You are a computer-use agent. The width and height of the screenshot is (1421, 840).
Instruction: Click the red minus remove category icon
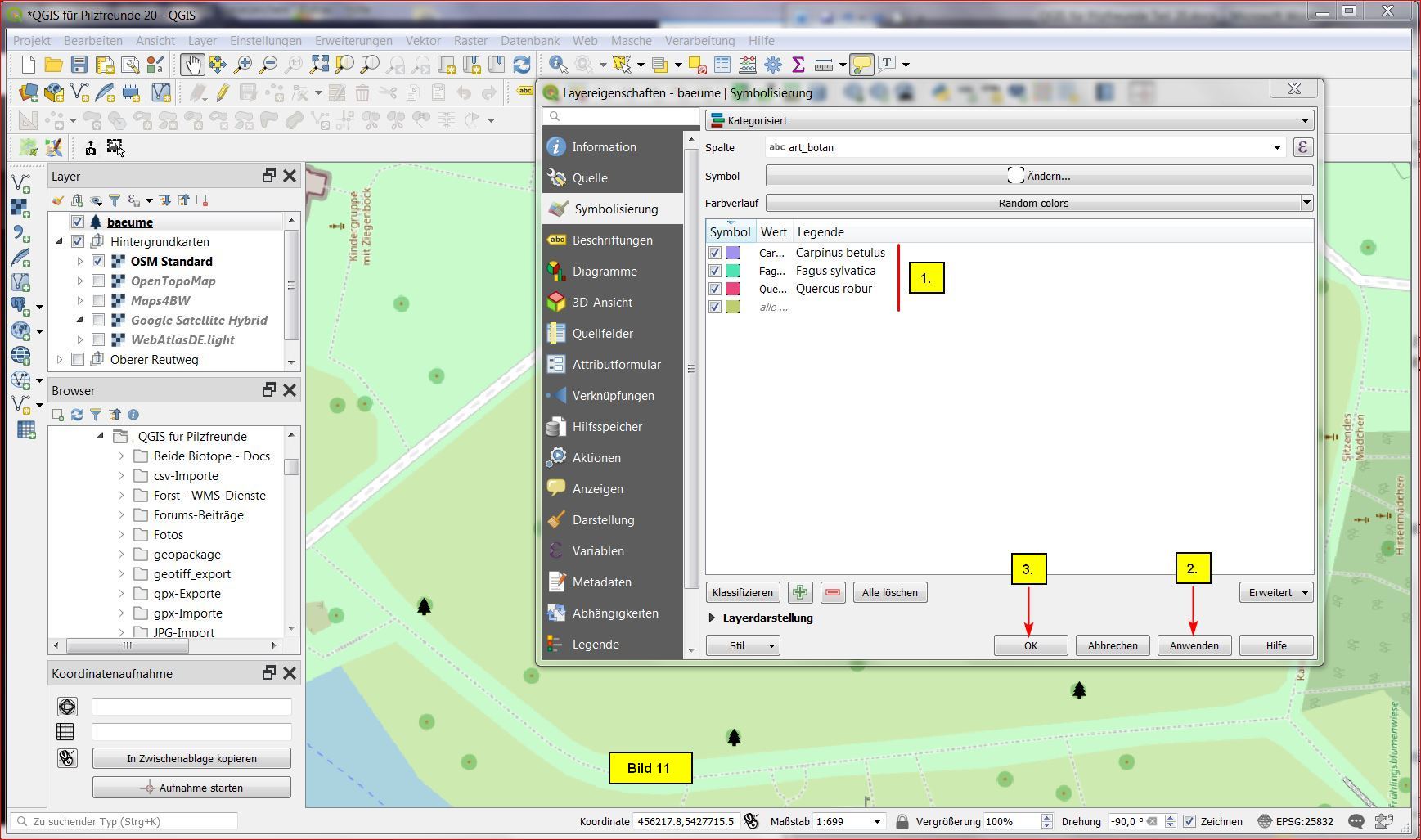832,592
